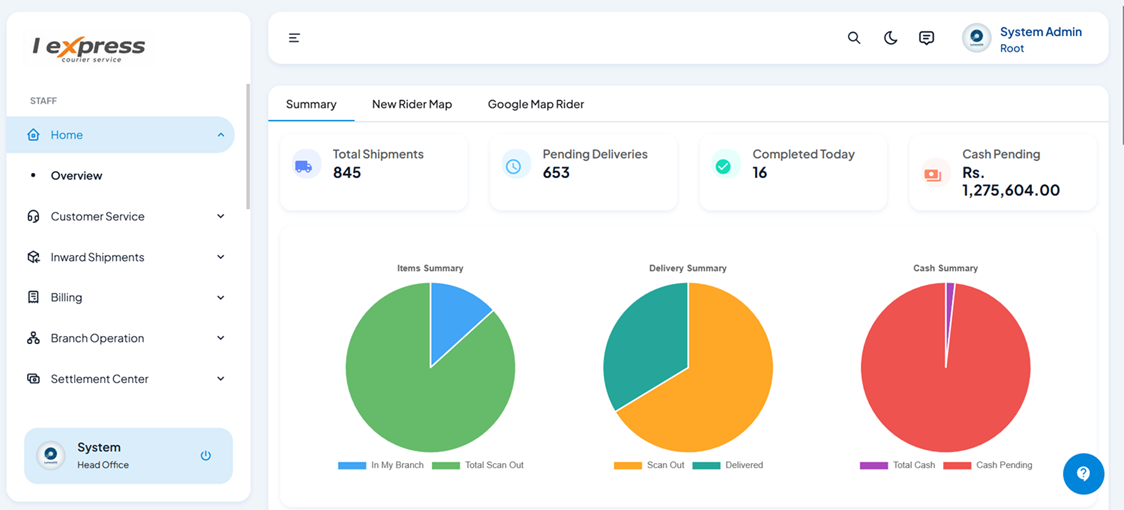Toggle dark mode moon icon
Viewport: 1124px width, 510px height.
tap(890, 38)
